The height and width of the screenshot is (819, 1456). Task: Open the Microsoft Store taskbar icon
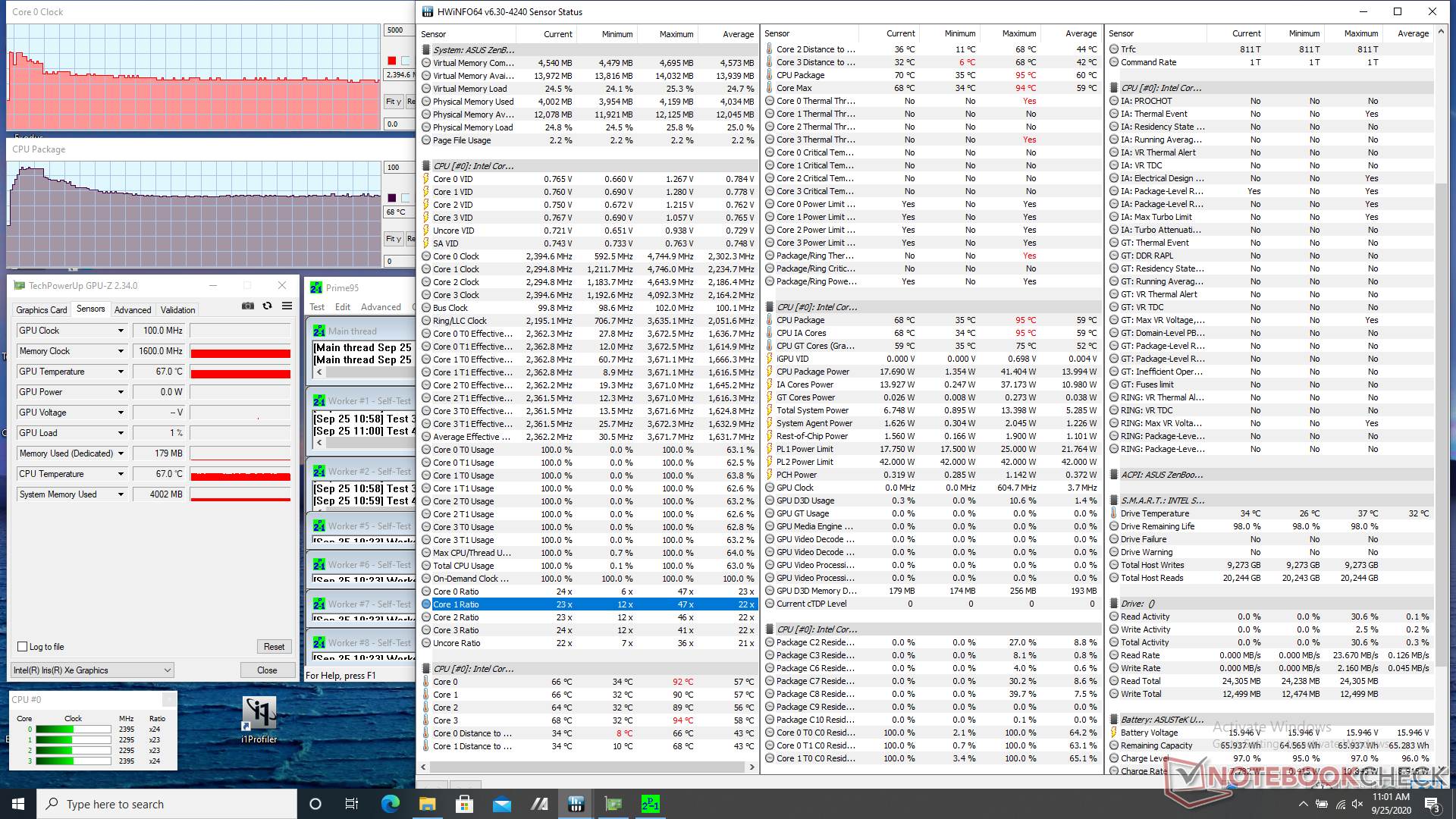pos(464,804)
